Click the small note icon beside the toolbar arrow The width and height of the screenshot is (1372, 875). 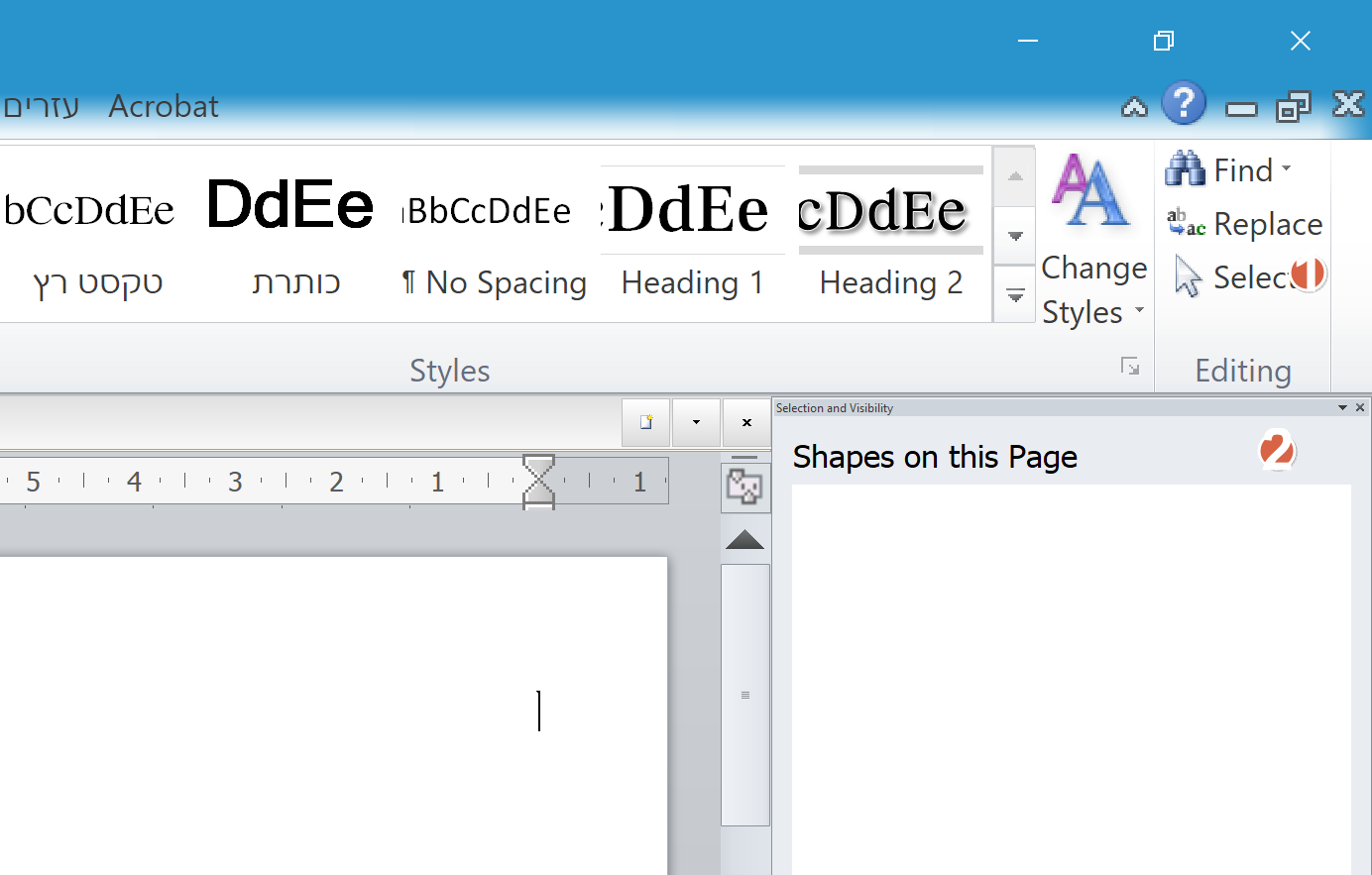pos(646,423)
